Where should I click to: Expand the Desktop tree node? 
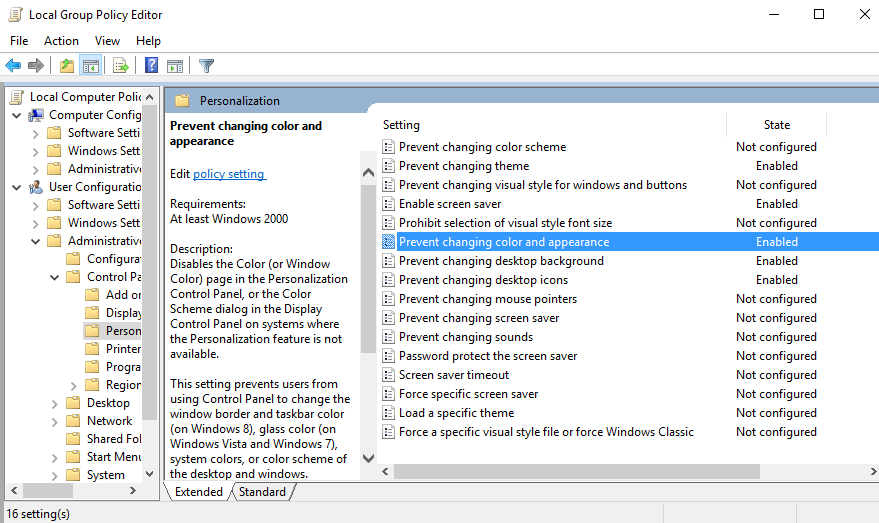pyautogui.click(x=55, y=404)
